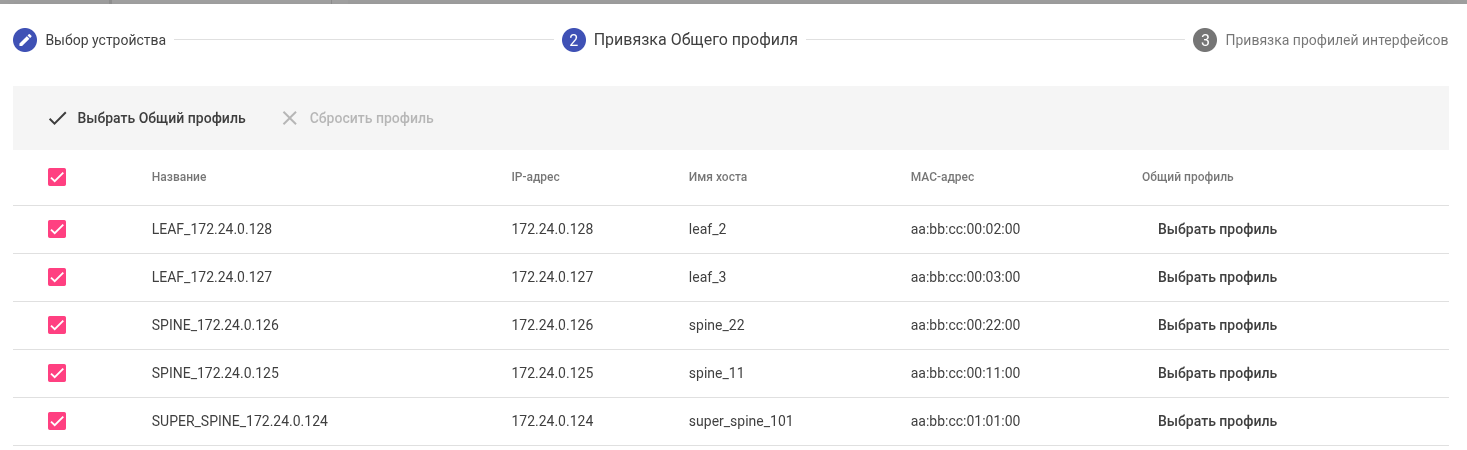Choose profile for spine_11 device
This screenshot has width=1467, height=450.
[1217, 373]
